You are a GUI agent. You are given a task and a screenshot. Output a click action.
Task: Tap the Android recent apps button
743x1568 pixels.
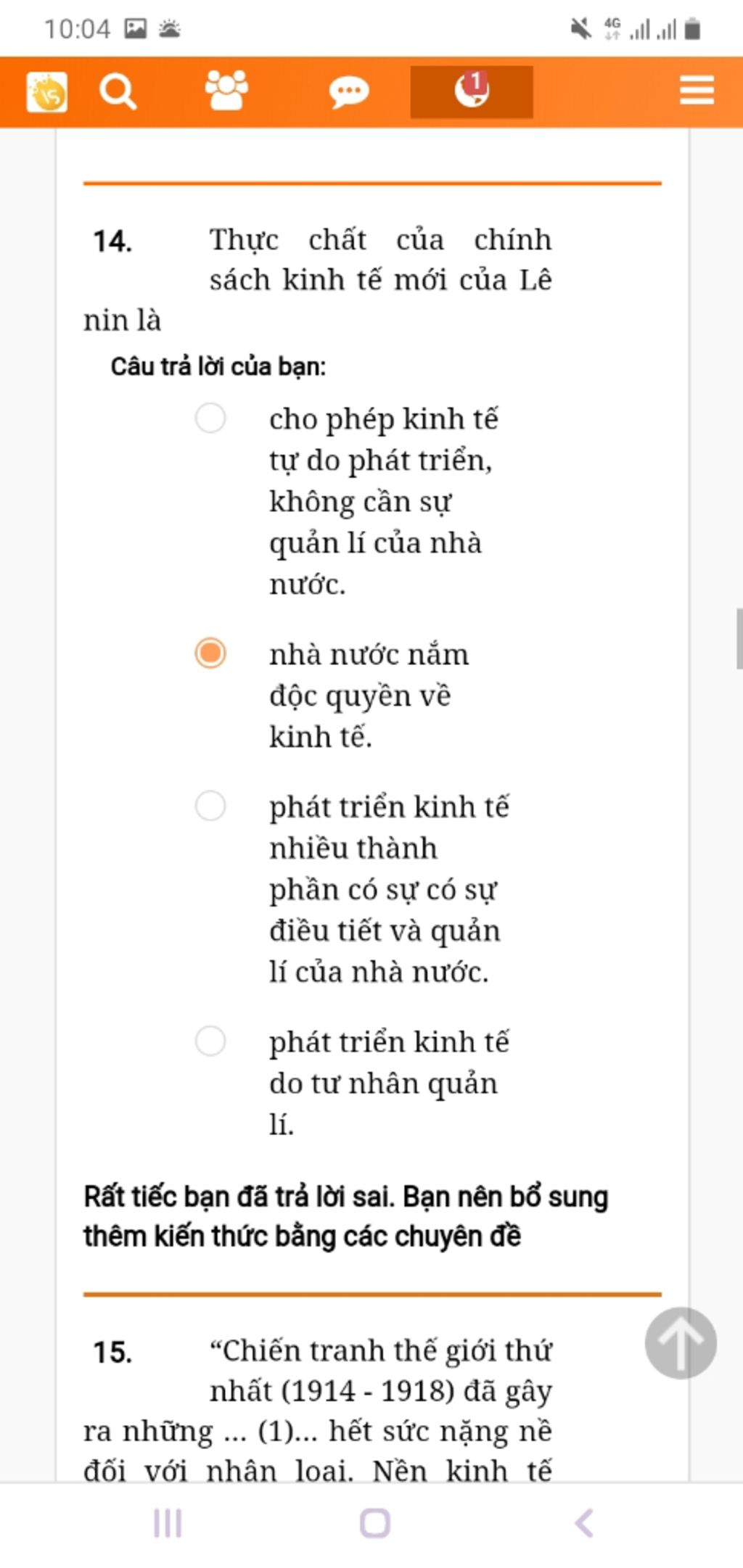coord(168,1523)
